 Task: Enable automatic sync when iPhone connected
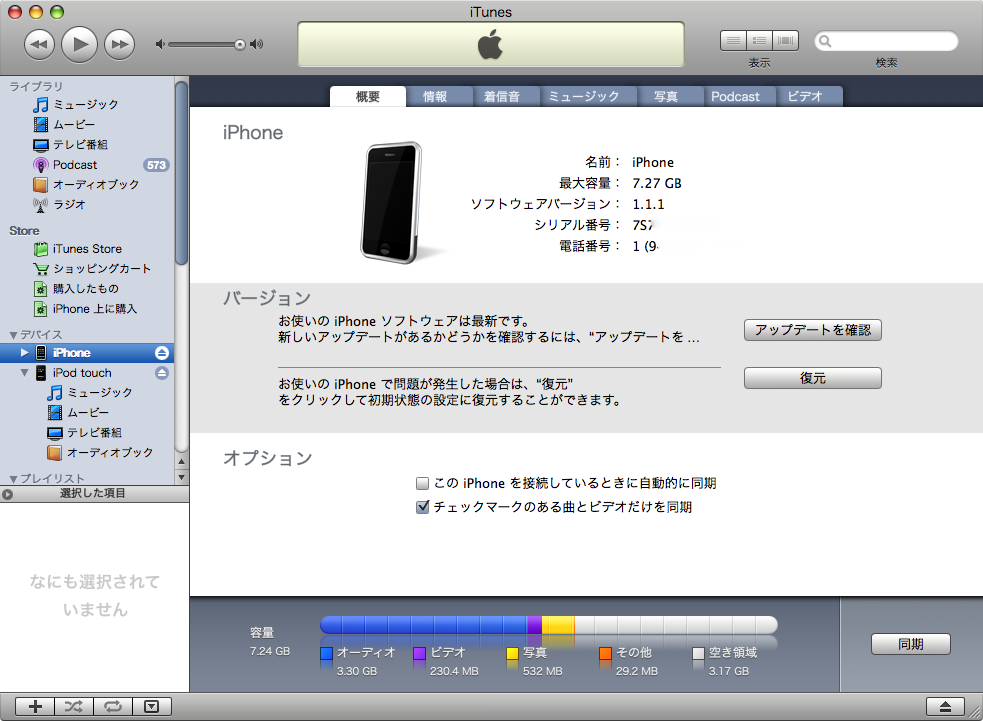pos(422,483)
